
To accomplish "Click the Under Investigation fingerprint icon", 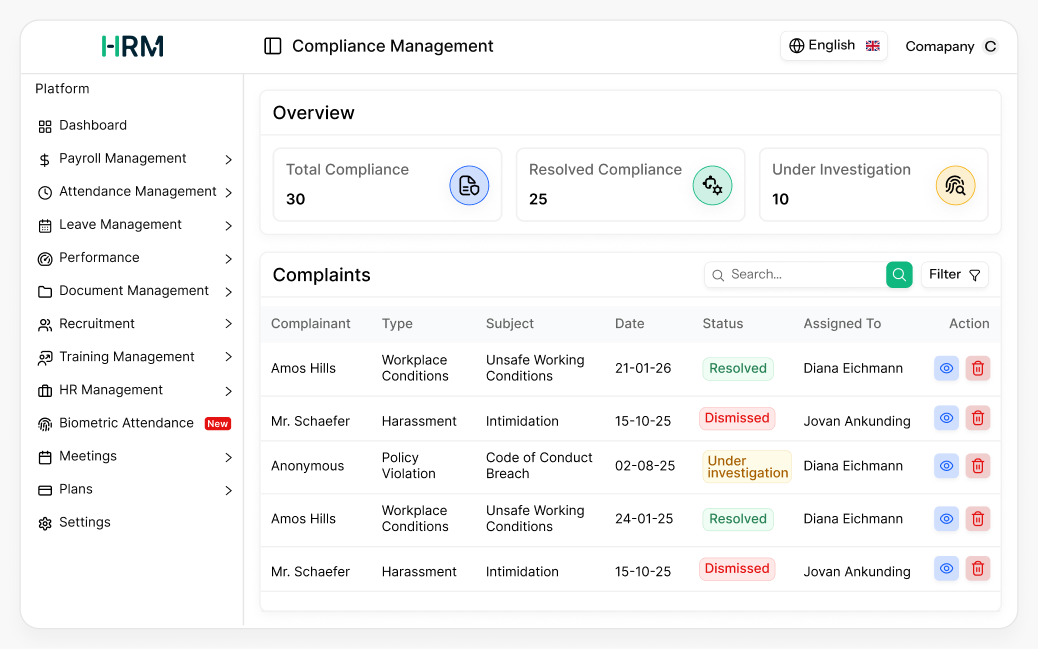I will [956, 184].
